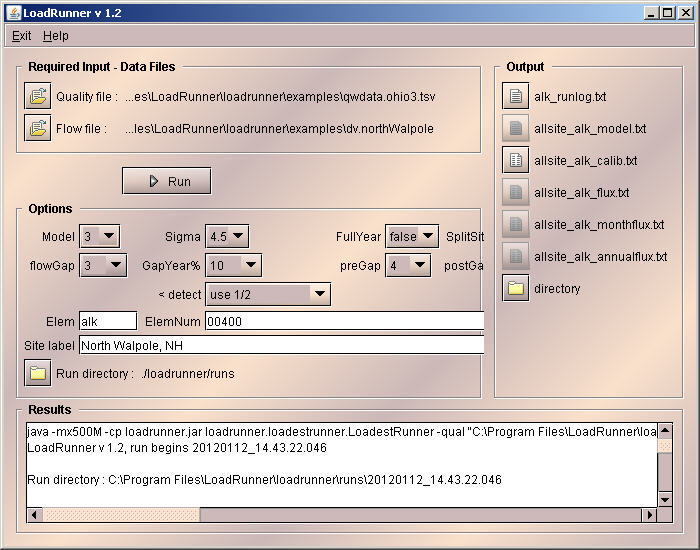Open the Exit menu
The width and height of the screenshot is (700, 550).
click(x=21, y=36)
